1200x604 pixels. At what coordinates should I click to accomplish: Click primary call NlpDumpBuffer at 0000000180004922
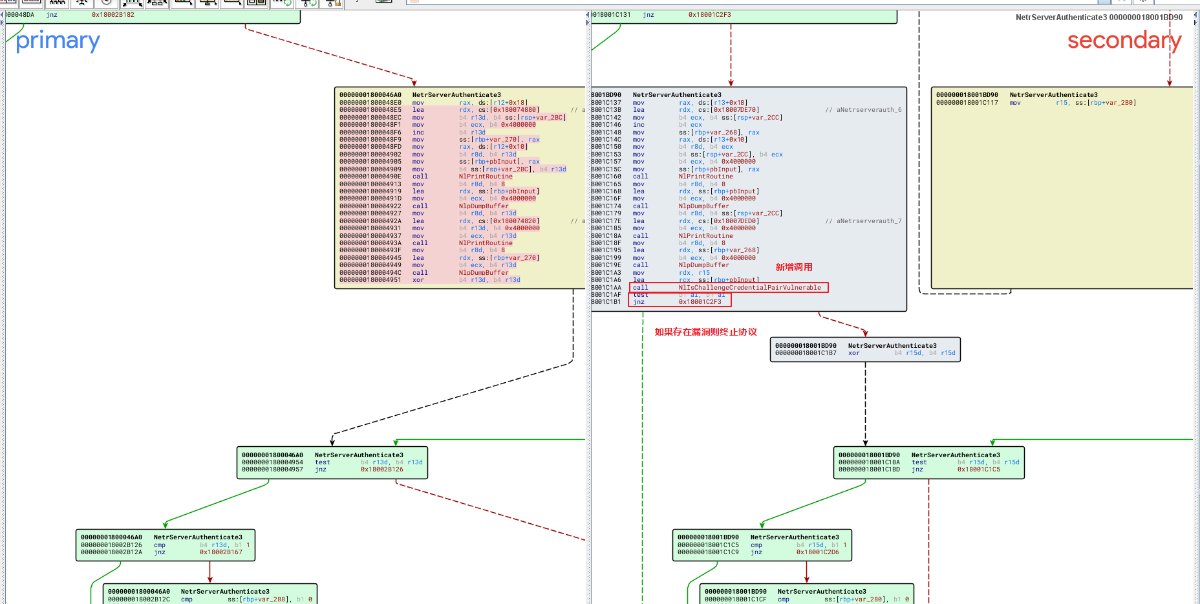(424, 207)
